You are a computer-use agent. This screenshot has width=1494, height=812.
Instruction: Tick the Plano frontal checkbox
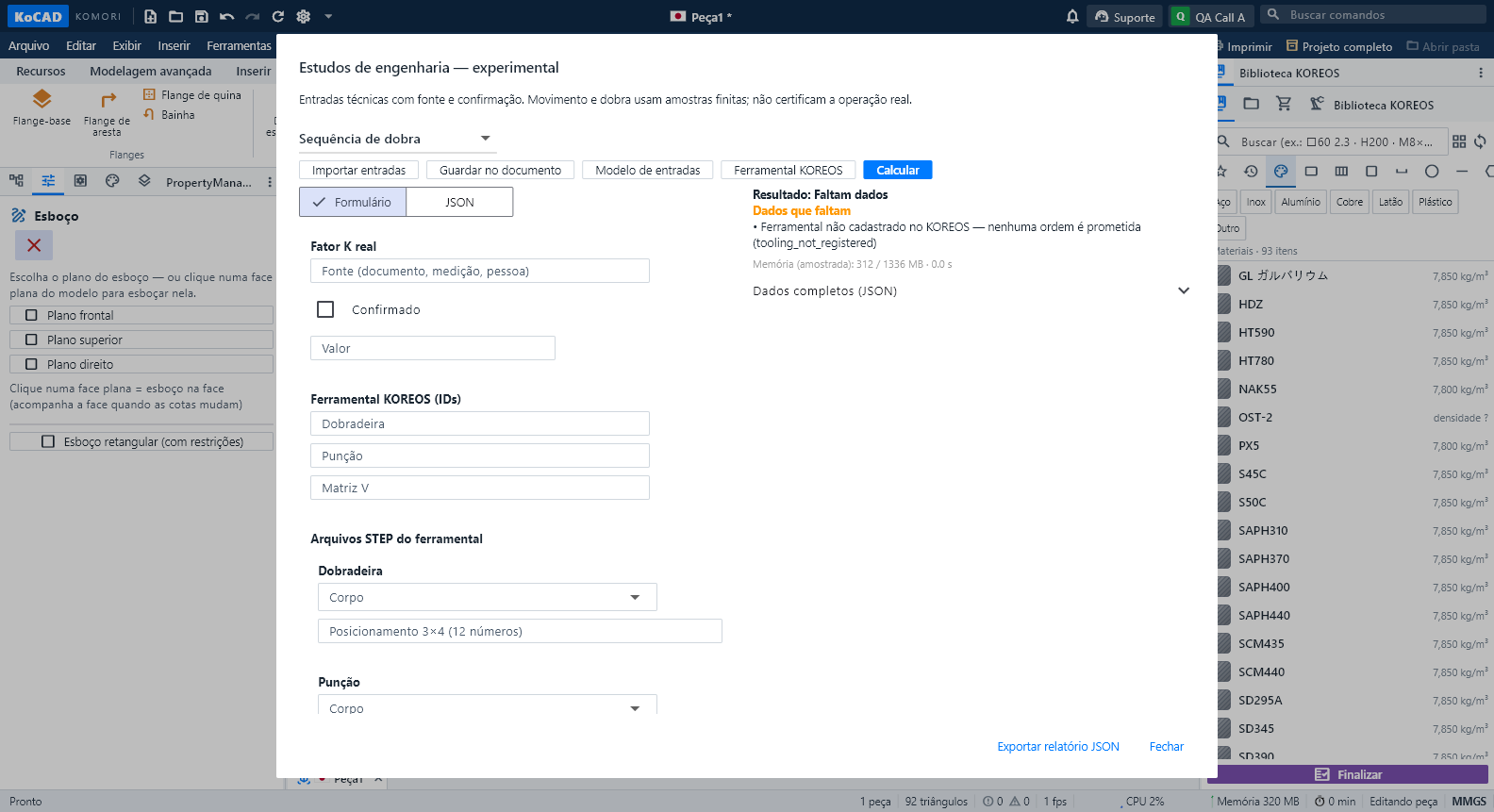click(x=31, y=315)
